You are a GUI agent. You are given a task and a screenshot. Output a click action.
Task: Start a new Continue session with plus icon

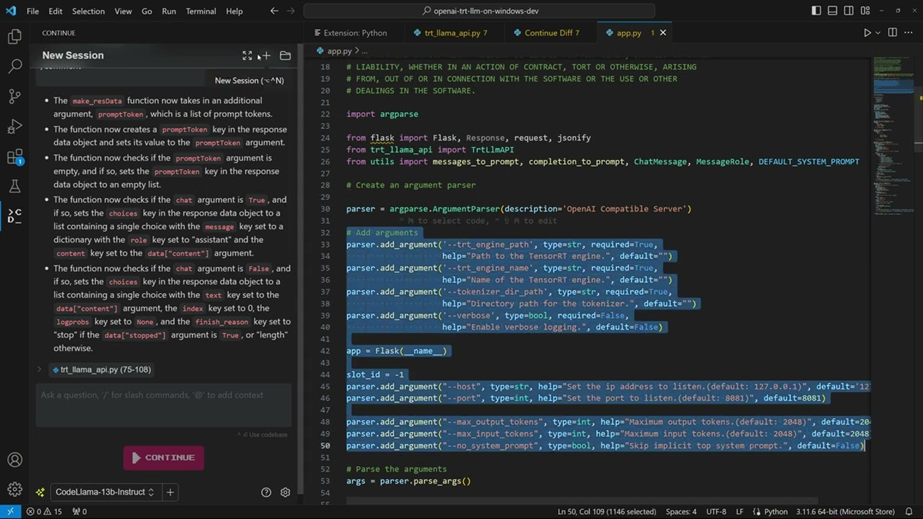[x=266, y=56]
